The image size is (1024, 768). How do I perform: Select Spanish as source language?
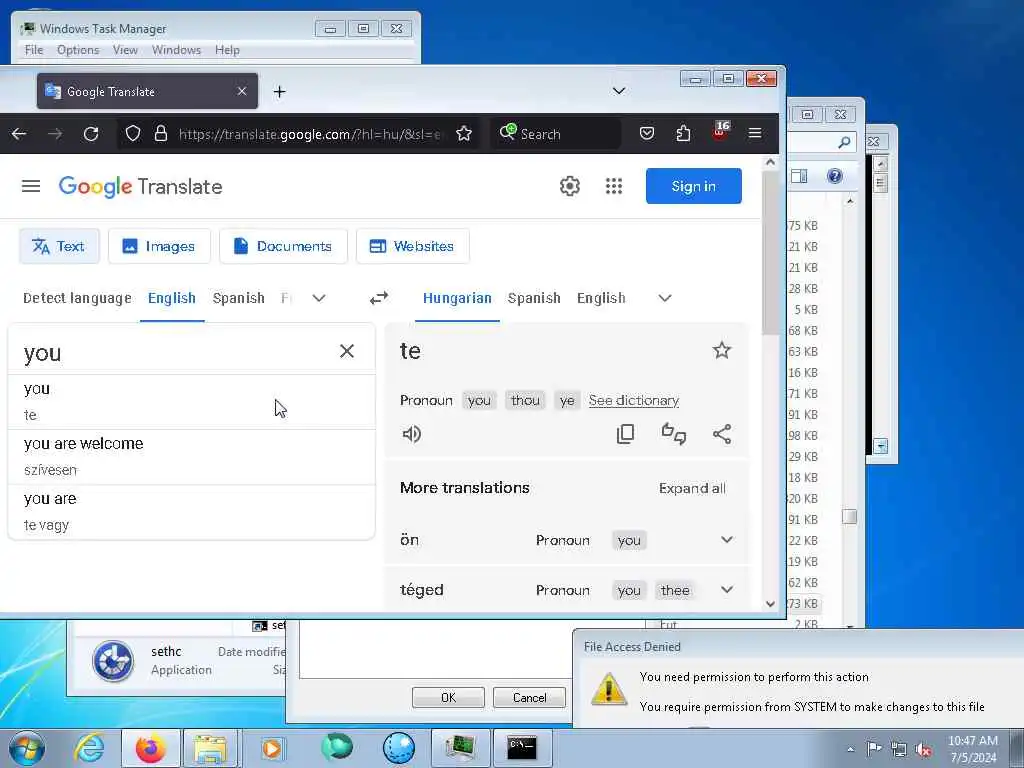click(x=238, y=298)
